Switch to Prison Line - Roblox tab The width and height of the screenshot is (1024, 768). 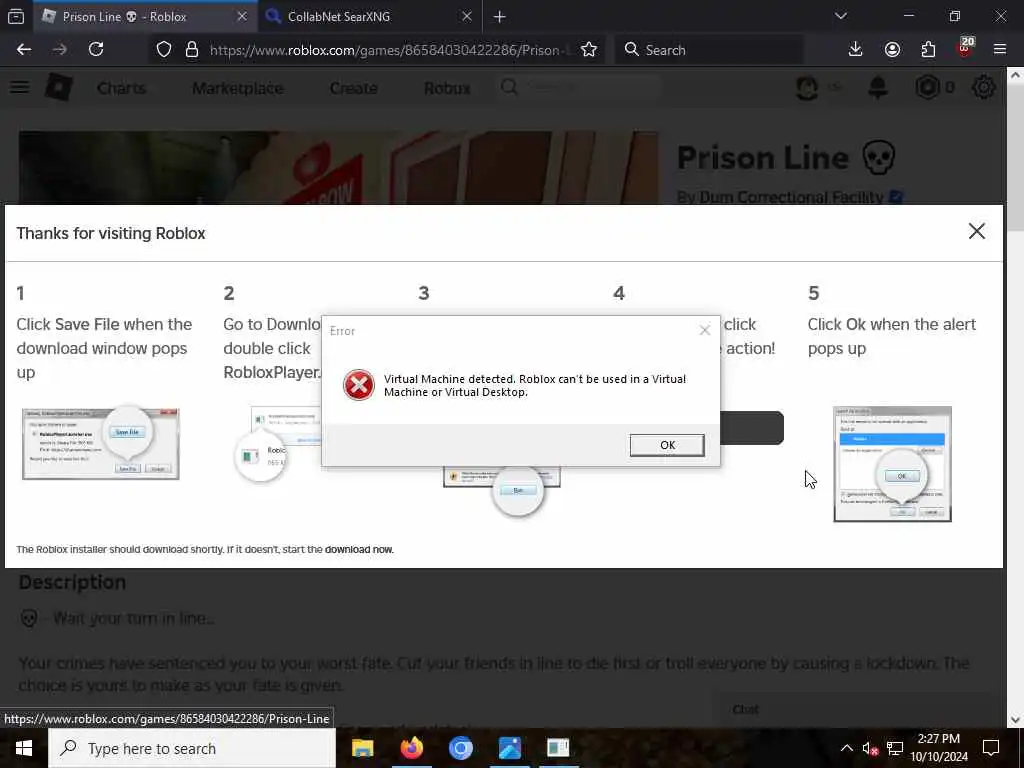pos(144,17)
